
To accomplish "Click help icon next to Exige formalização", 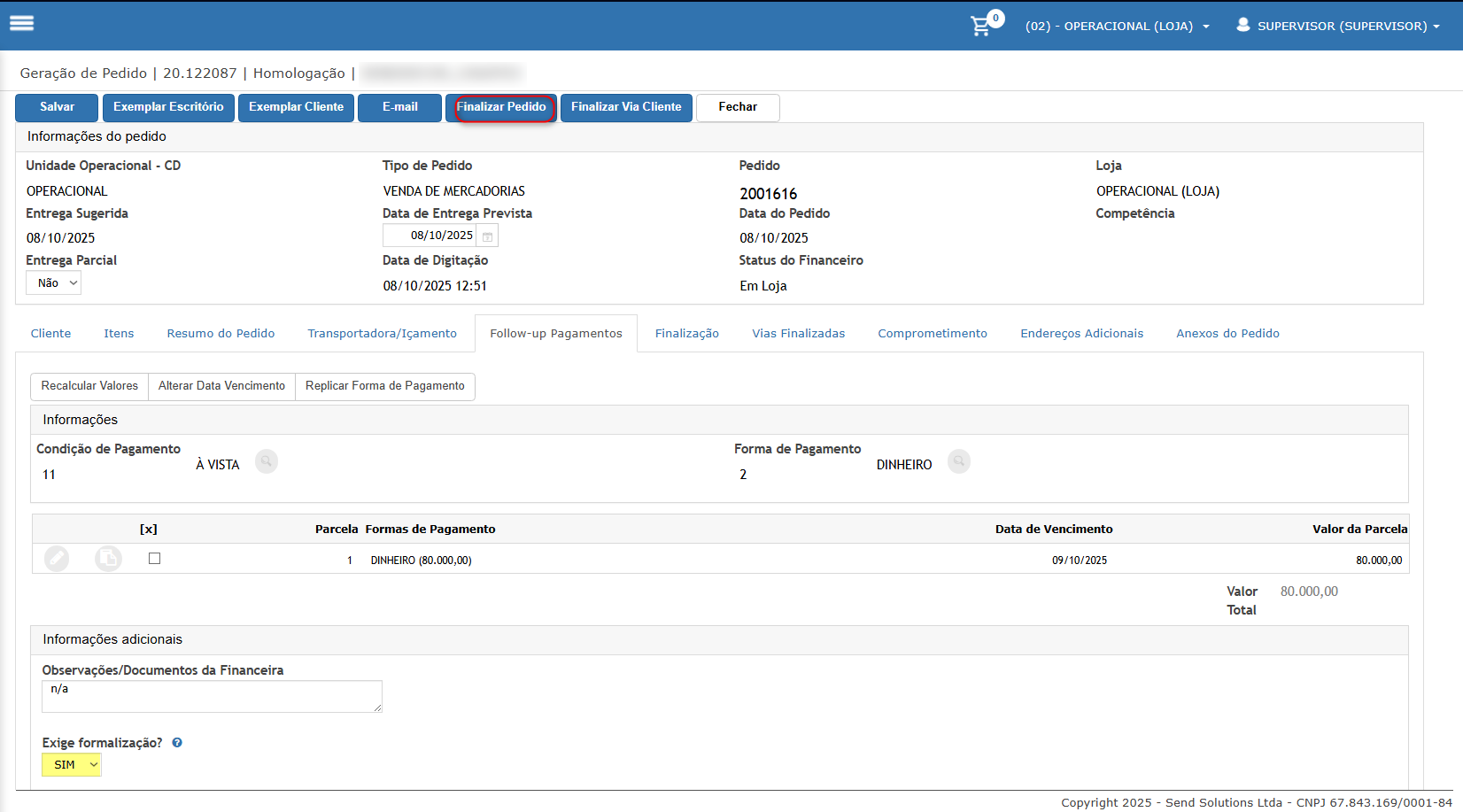I will 177,743.
